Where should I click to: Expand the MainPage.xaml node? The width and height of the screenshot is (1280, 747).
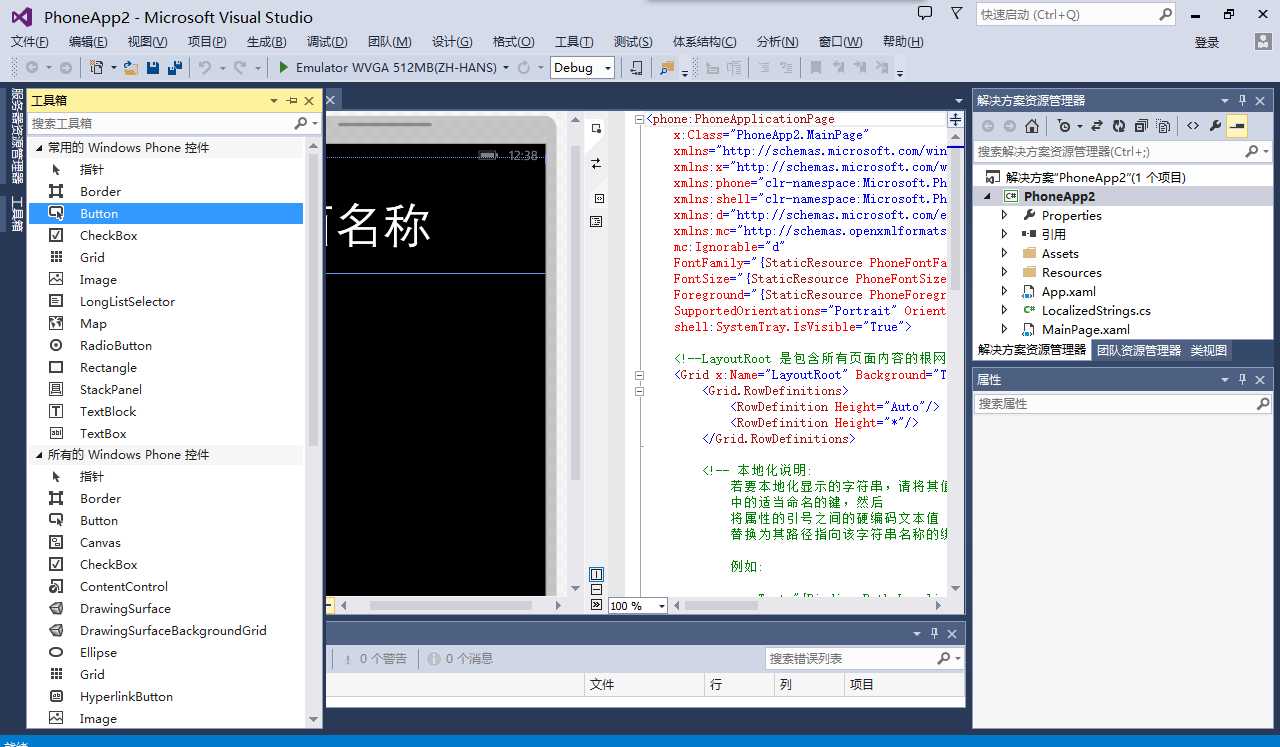click(x=1005, y=329)
